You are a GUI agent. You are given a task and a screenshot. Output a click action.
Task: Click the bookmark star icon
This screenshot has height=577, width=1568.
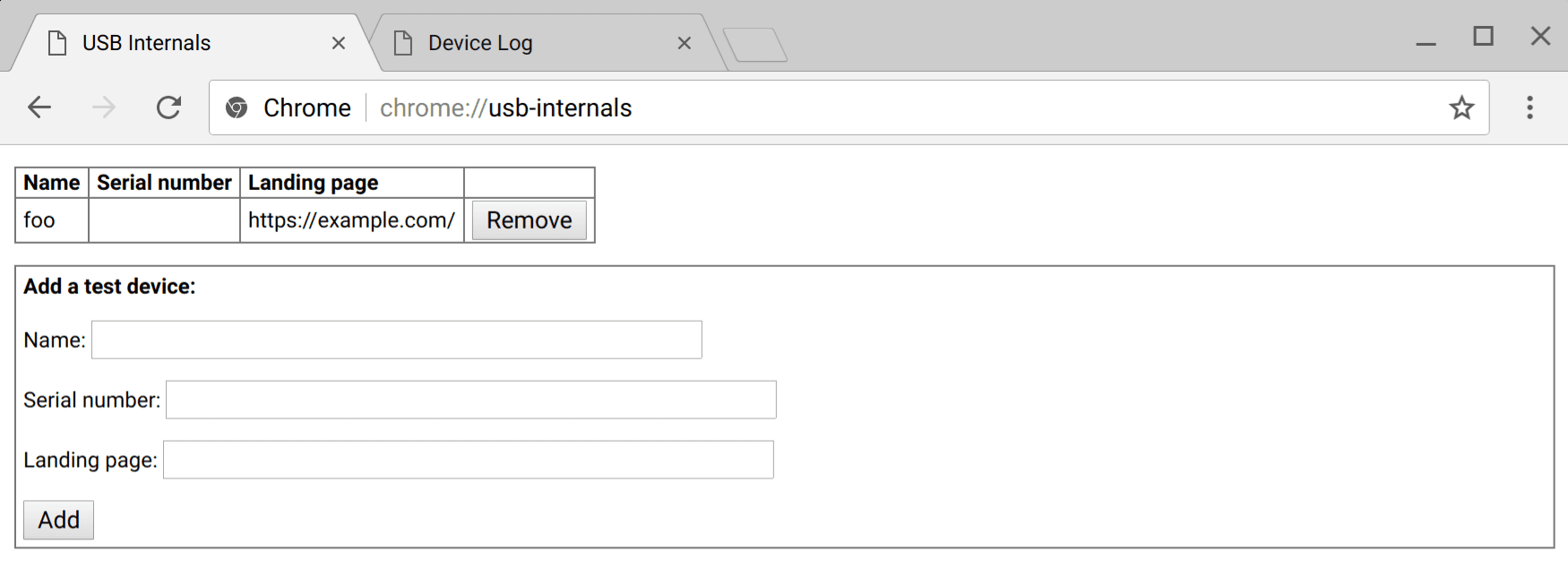click(1462, 108)
